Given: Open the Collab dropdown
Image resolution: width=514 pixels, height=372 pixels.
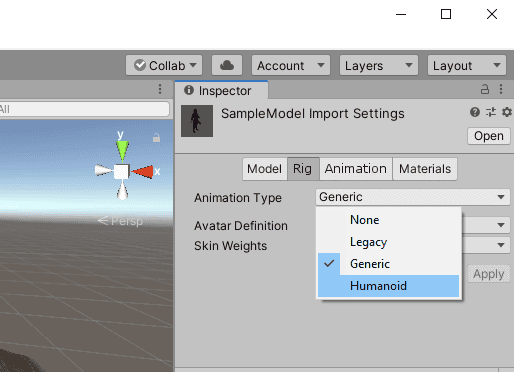Looking at the screenshot, I should click(164, 65).
